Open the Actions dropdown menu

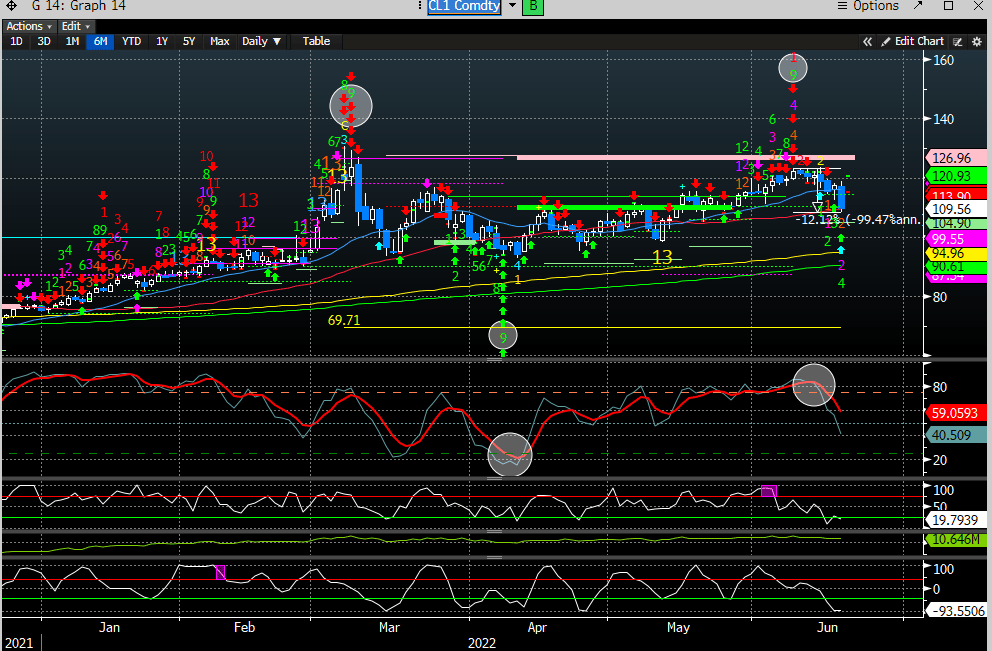click(28, 26)
